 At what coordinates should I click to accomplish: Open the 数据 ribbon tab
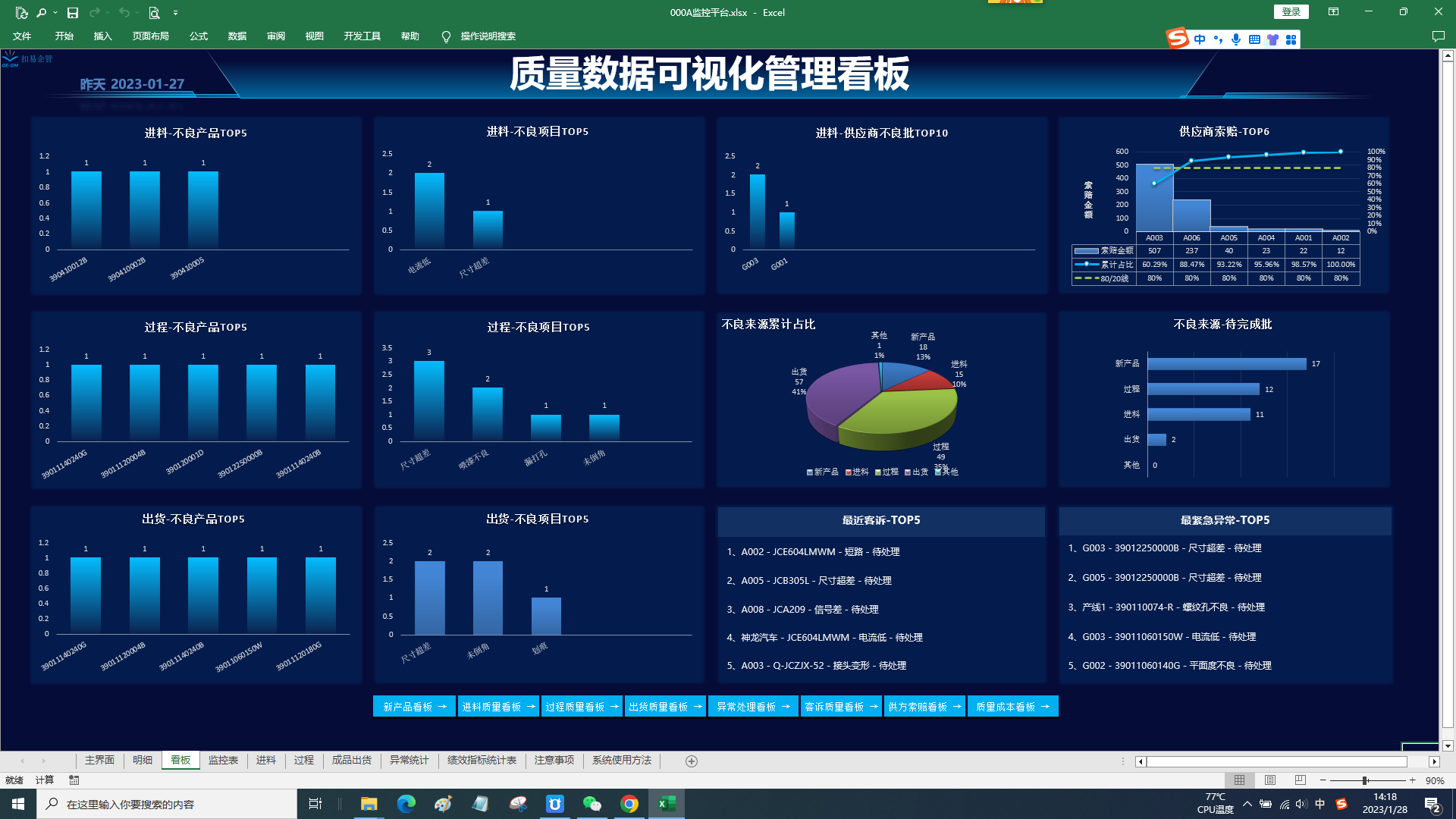point(237,36)
